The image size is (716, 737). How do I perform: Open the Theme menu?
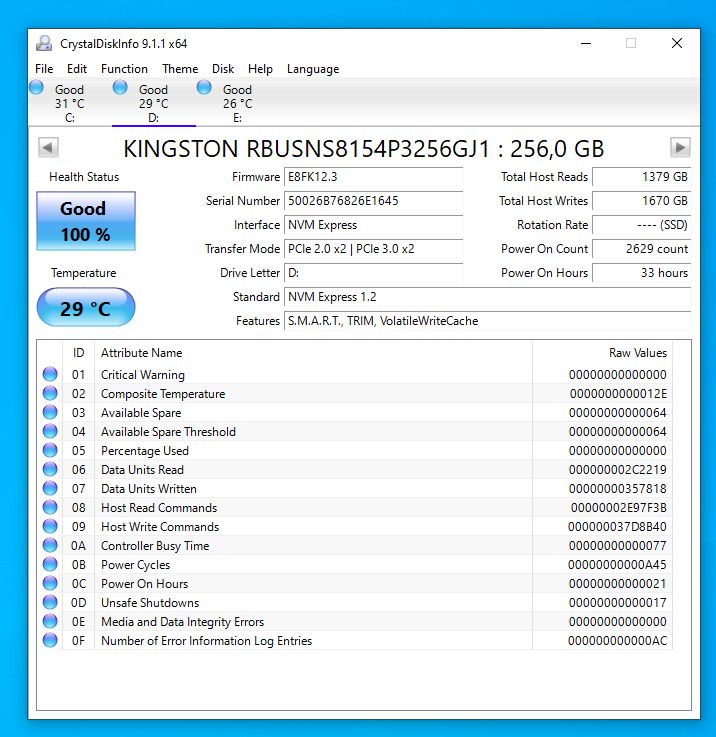[x=180, y=69]
